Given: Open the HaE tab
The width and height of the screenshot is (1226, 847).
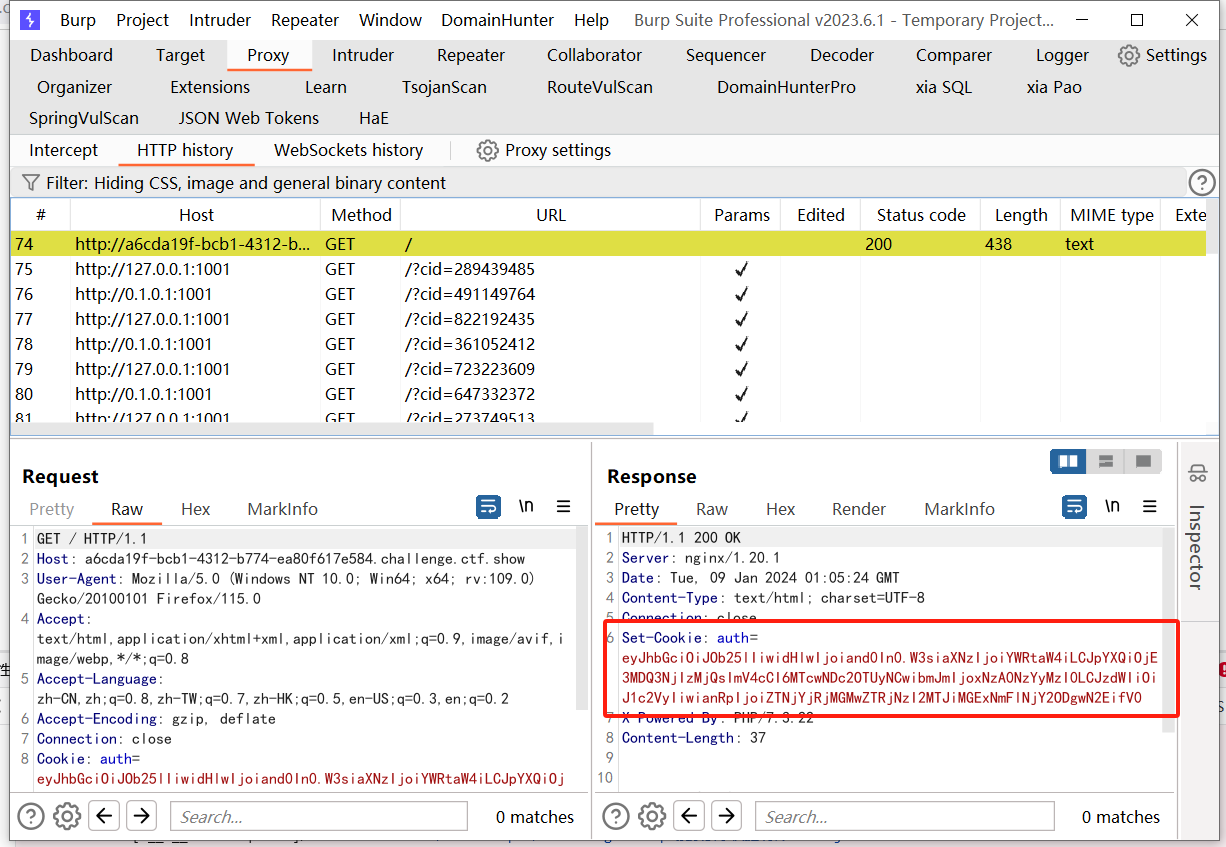Looking at the screenshot, I should coord(374,118).
